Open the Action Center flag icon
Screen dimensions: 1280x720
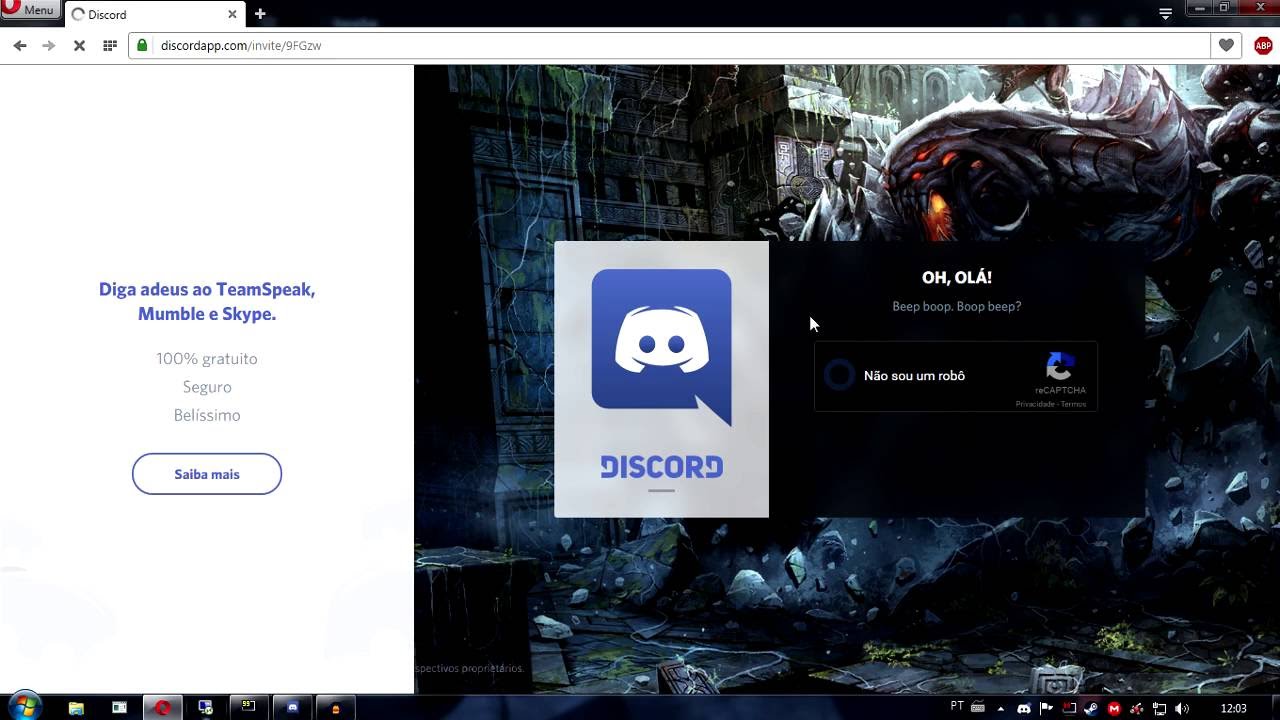pos(1047,709)
